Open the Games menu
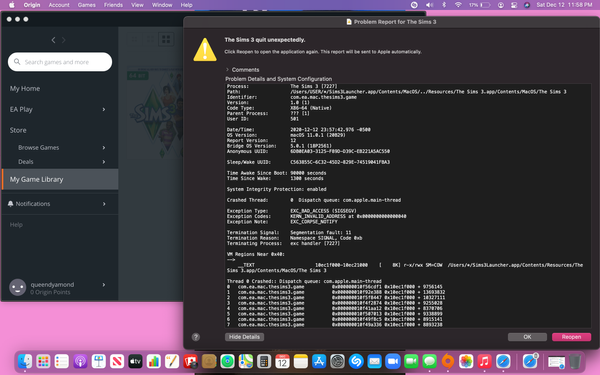Screen dimensions: 600x375 pyautogui.click(x=86, y=5)
